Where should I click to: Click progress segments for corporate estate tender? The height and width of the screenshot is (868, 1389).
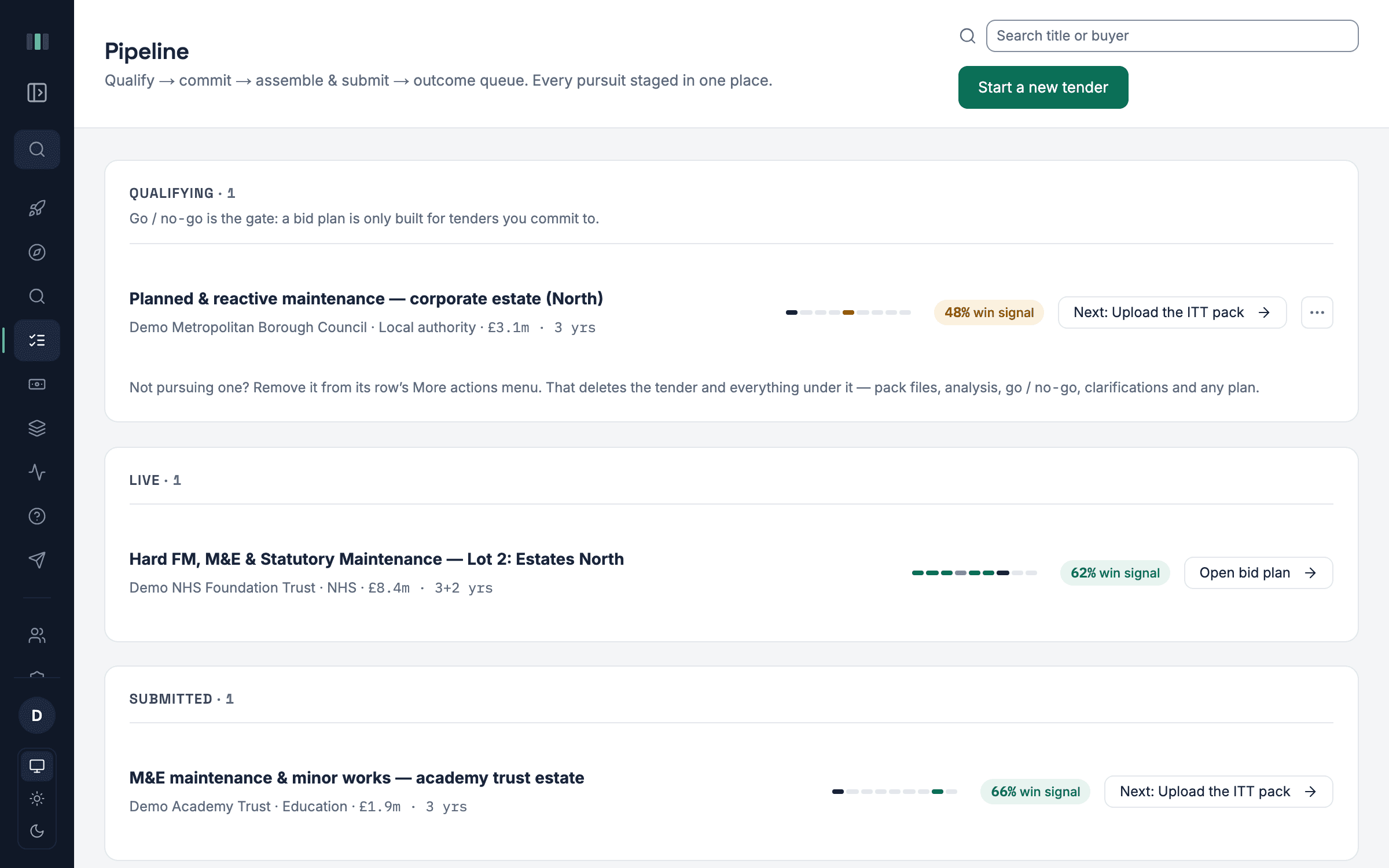click(848, 312)
